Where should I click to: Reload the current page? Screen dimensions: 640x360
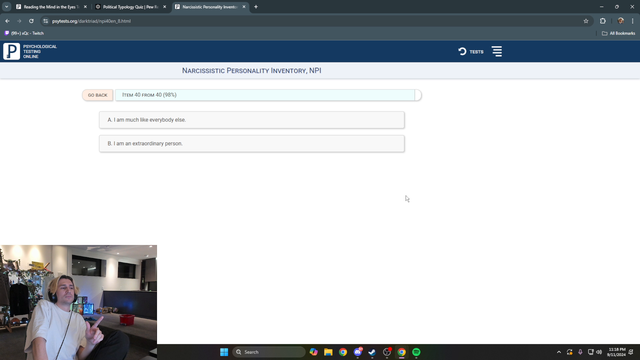click(x=31, y=21)
